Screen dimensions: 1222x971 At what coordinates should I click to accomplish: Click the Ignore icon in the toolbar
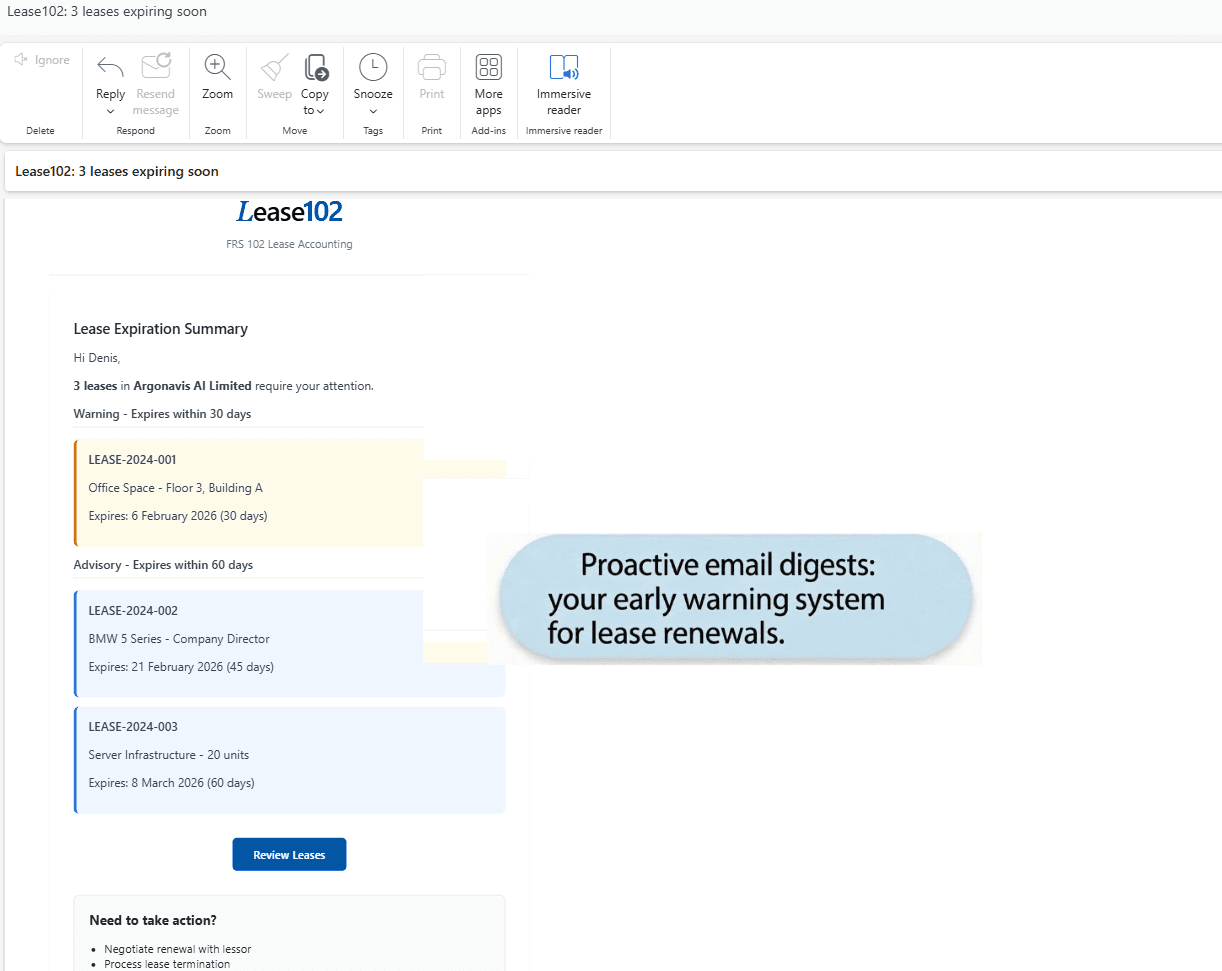(x=41, y=60)
